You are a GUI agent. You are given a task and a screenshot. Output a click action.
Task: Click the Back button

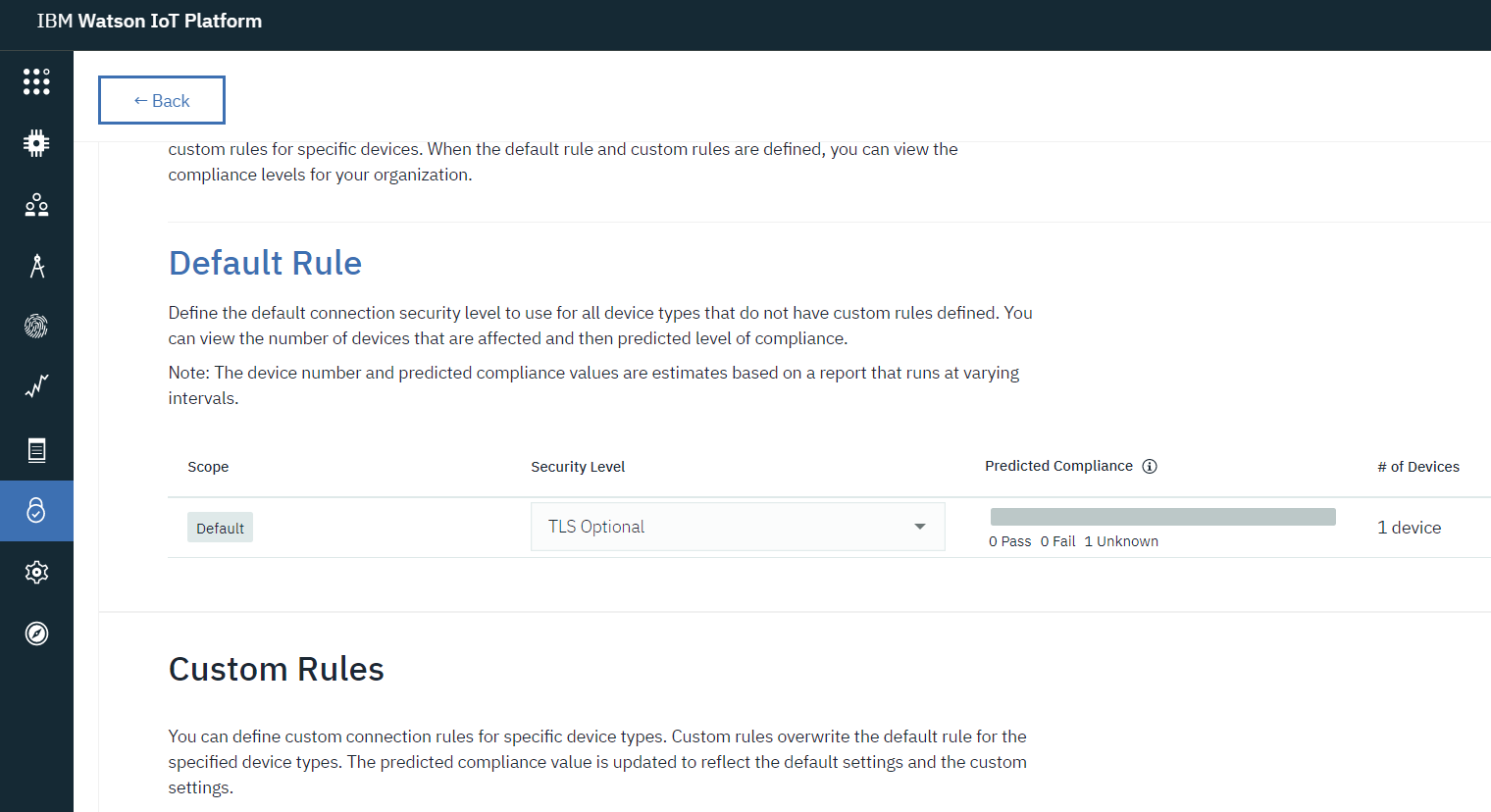click(x=162, y=100)
